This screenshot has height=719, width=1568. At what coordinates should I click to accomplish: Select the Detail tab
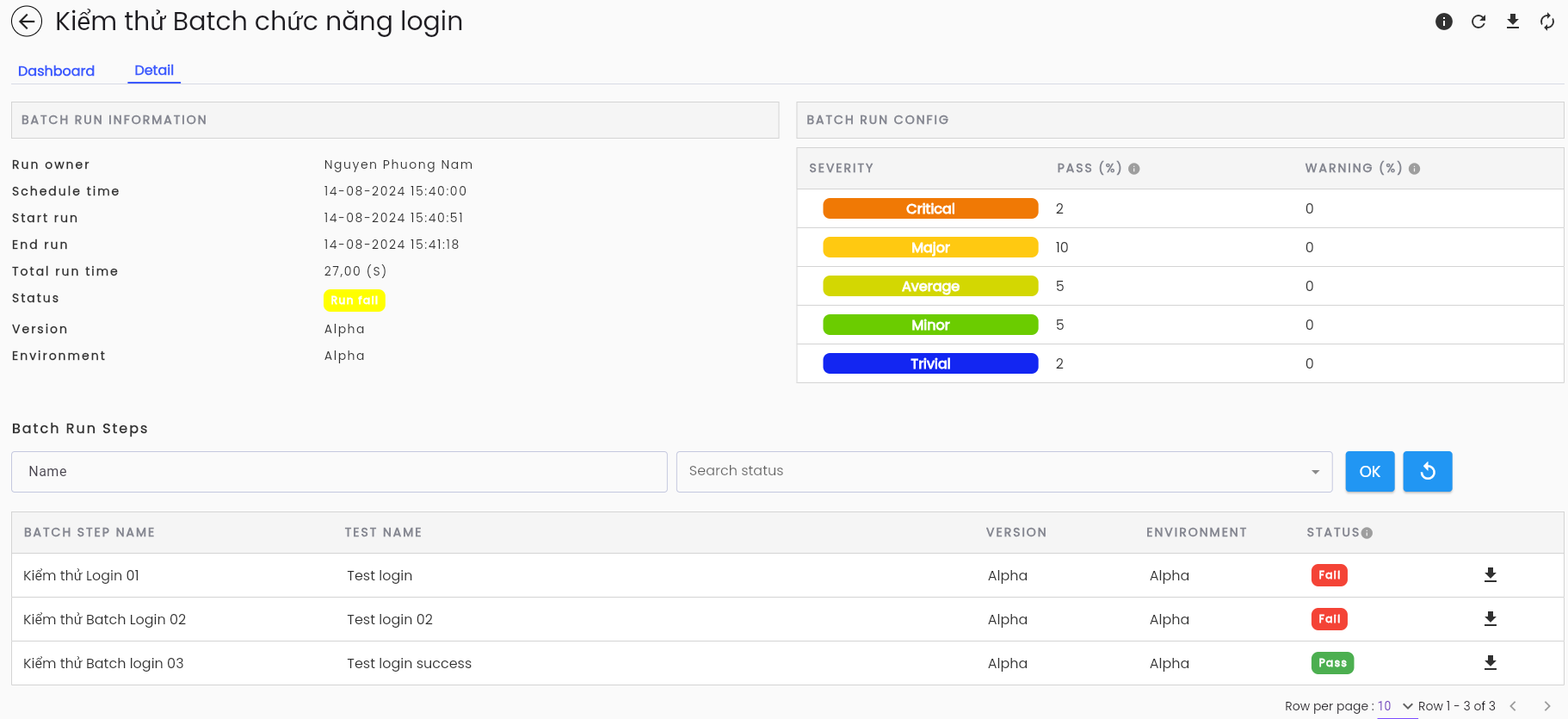pyautogui.click(x=154, y=71)
